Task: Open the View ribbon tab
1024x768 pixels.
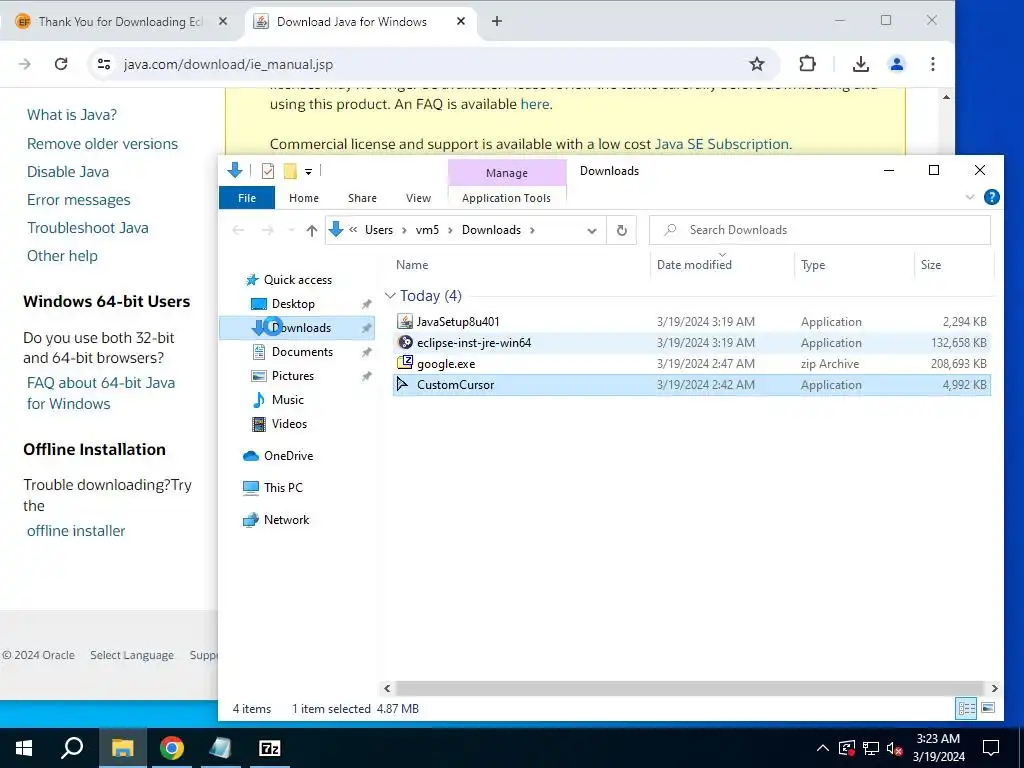Action: coord(418,198)
